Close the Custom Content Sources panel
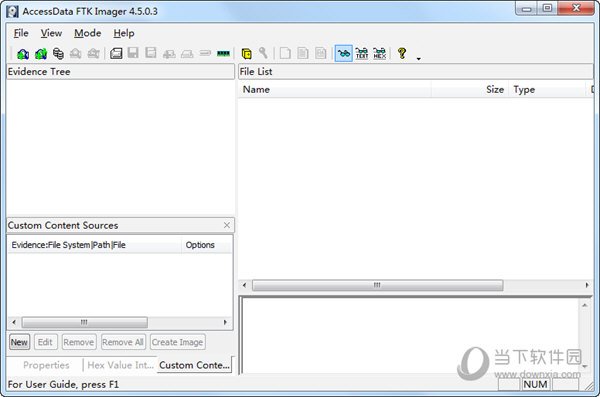Screen dimensions: 600x397 (227, 225)
